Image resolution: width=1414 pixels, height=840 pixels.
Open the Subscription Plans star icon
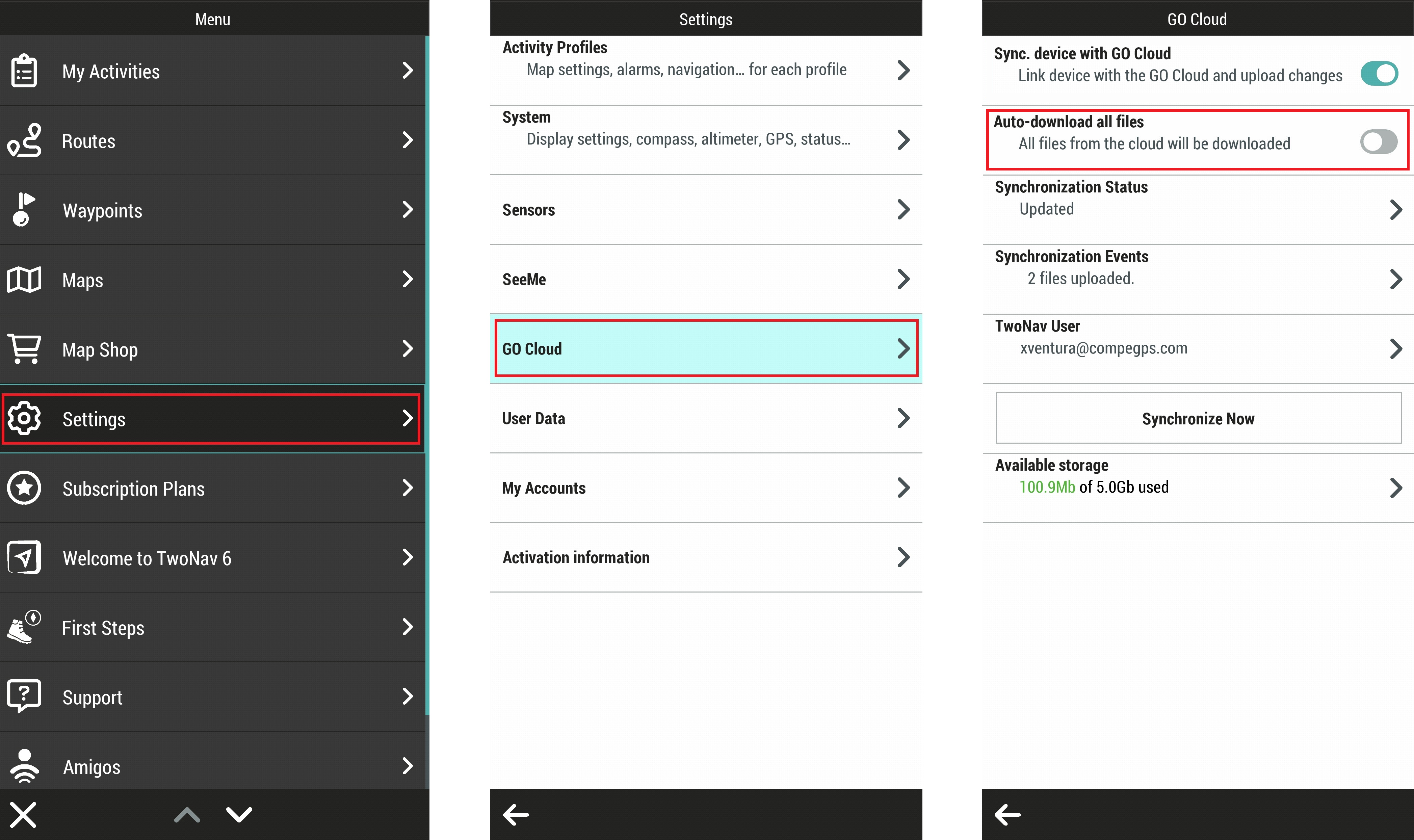[24, 488]
